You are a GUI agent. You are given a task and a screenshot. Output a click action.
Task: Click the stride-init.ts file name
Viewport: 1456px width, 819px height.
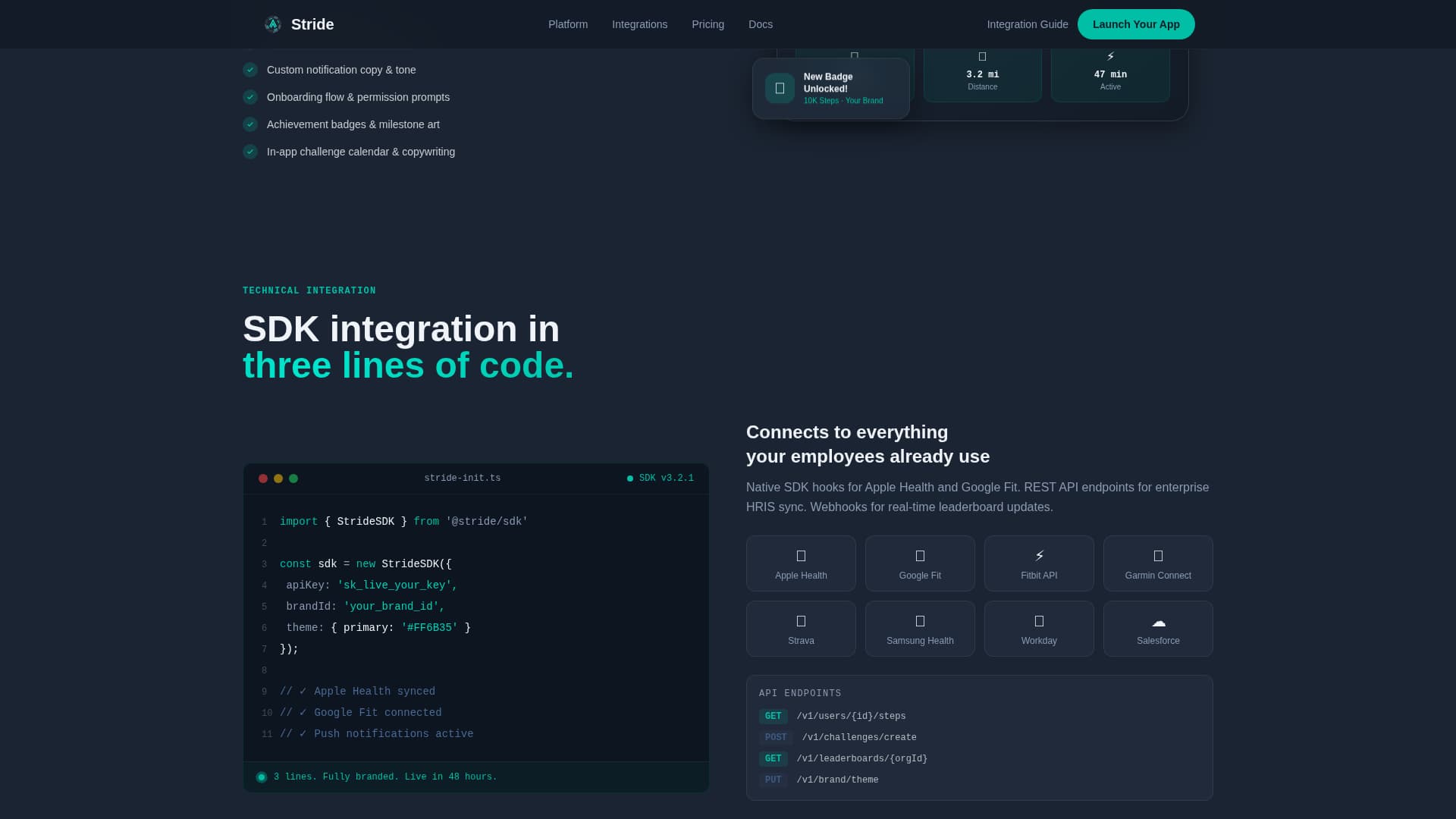(462, 479)
